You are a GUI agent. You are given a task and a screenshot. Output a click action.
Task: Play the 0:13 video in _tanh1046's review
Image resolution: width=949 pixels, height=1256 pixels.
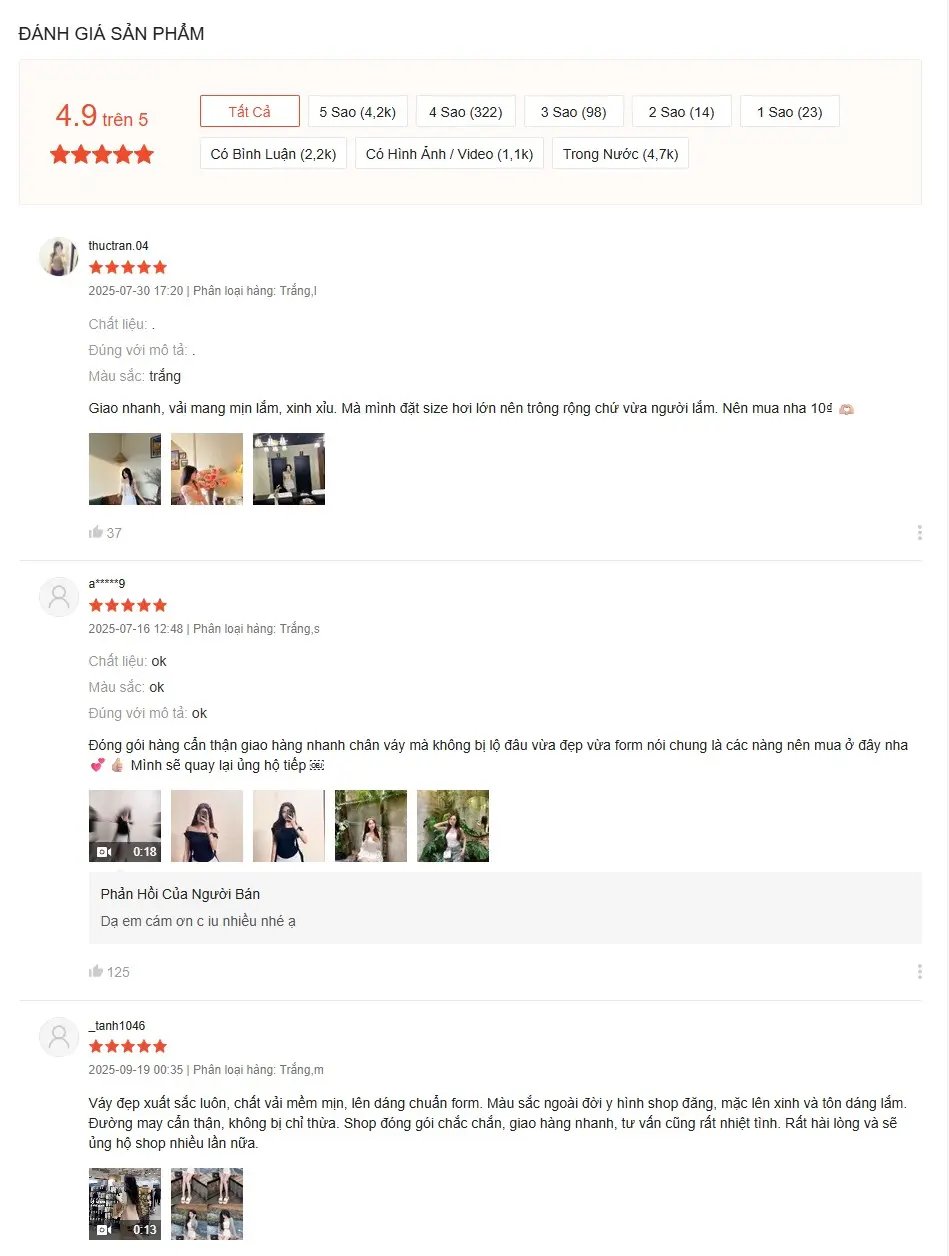(125, 1204)
